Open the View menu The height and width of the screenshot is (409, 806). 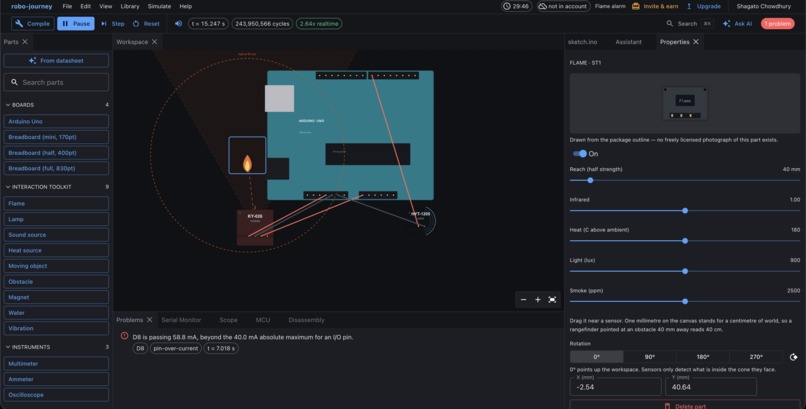(x=105, y=6)
